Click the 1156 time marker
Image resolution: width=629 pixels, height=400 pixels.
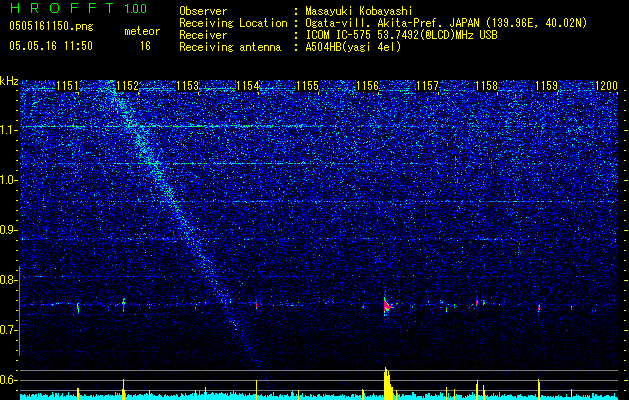pyautogui.click(x=367, y=86)
